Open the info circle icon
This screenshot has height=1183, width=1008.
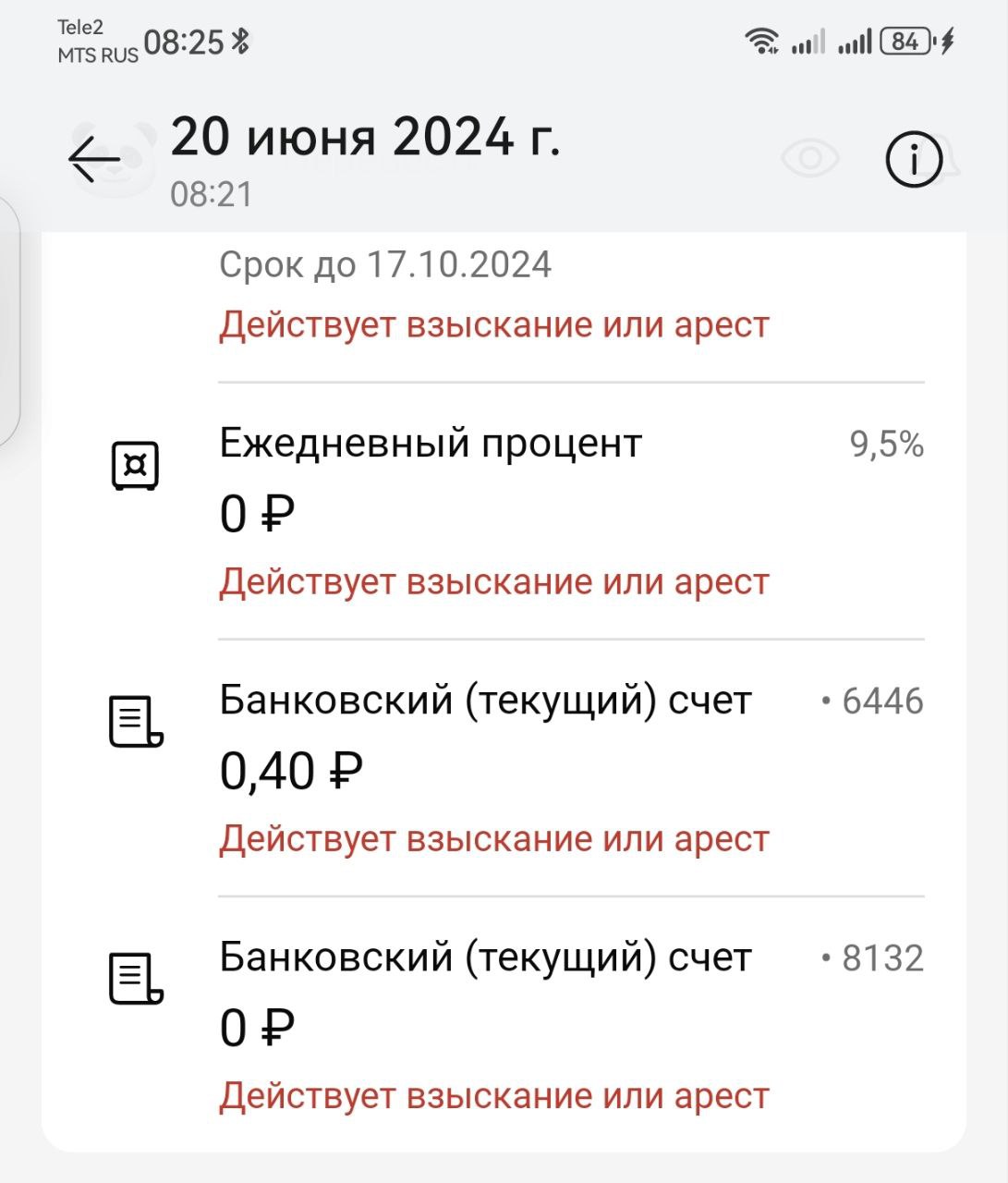click(x=913, y=161)
